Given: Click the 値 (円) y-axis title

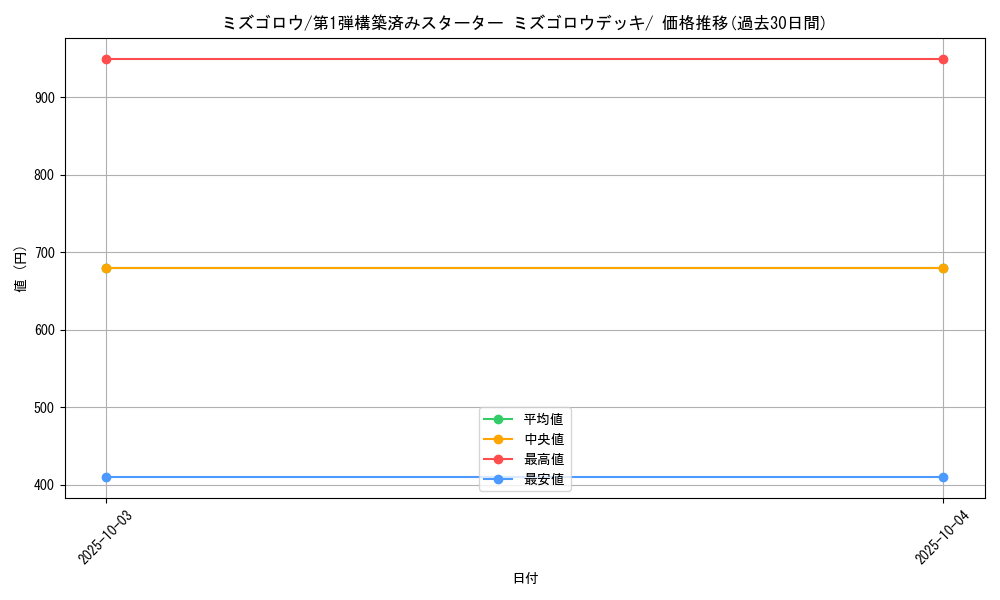Looking at the screenshot, I should 21,268.
